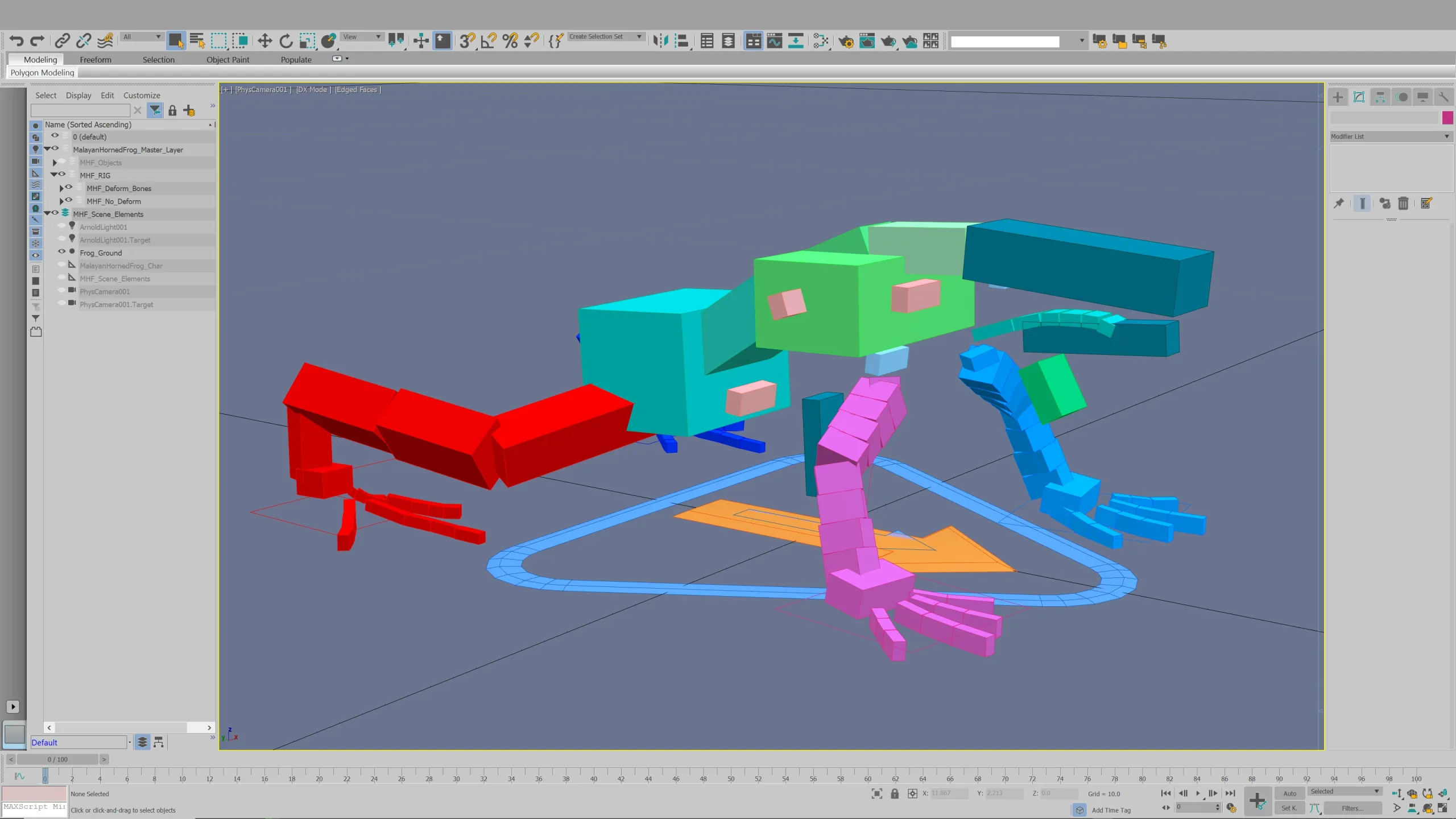Toggle the Percent Snap button
The height and width of the screenshot is (819, 1456).
[510, 40]
